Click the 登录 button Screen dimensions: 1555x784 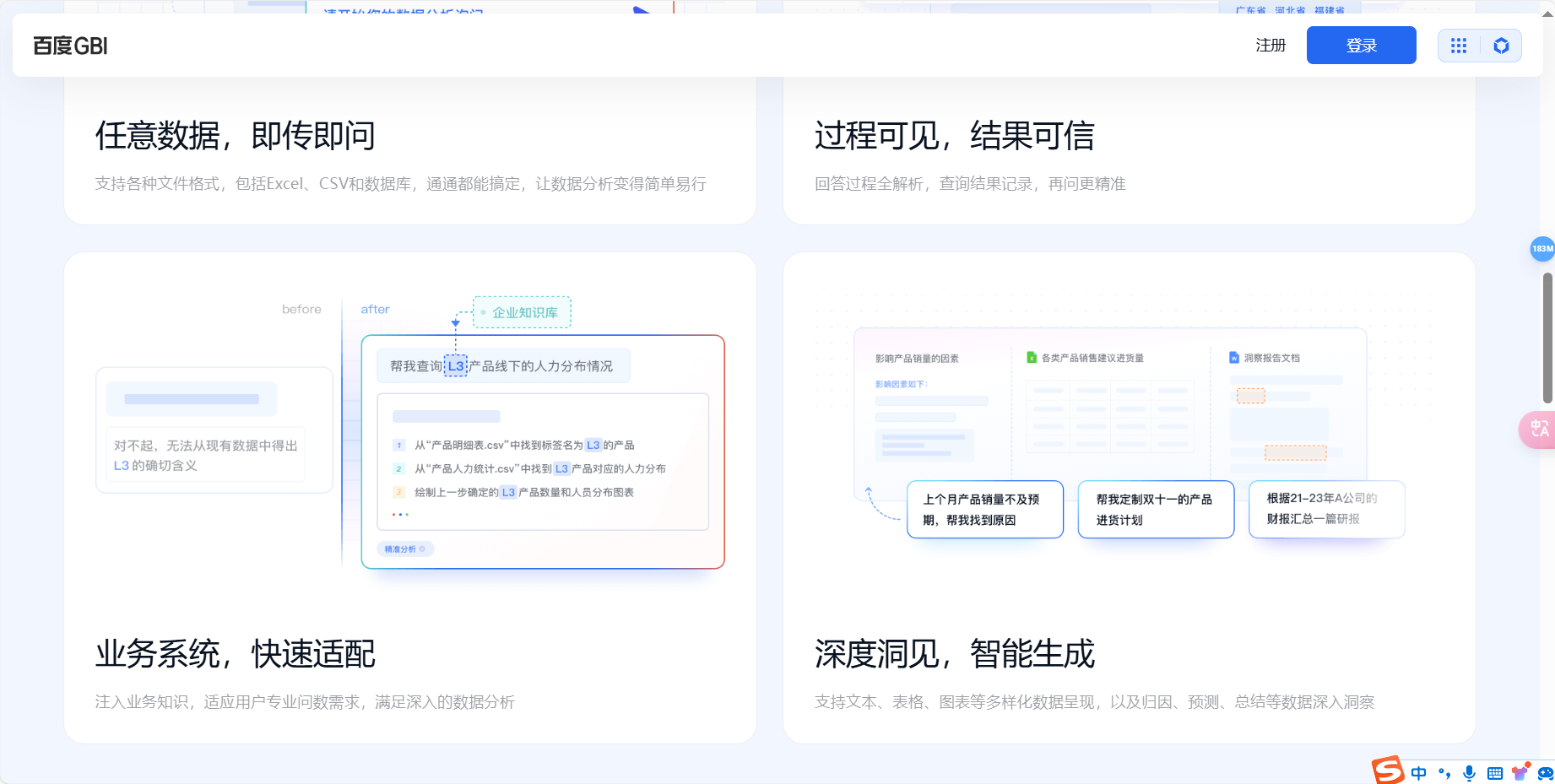click(x=1361, y=45)
